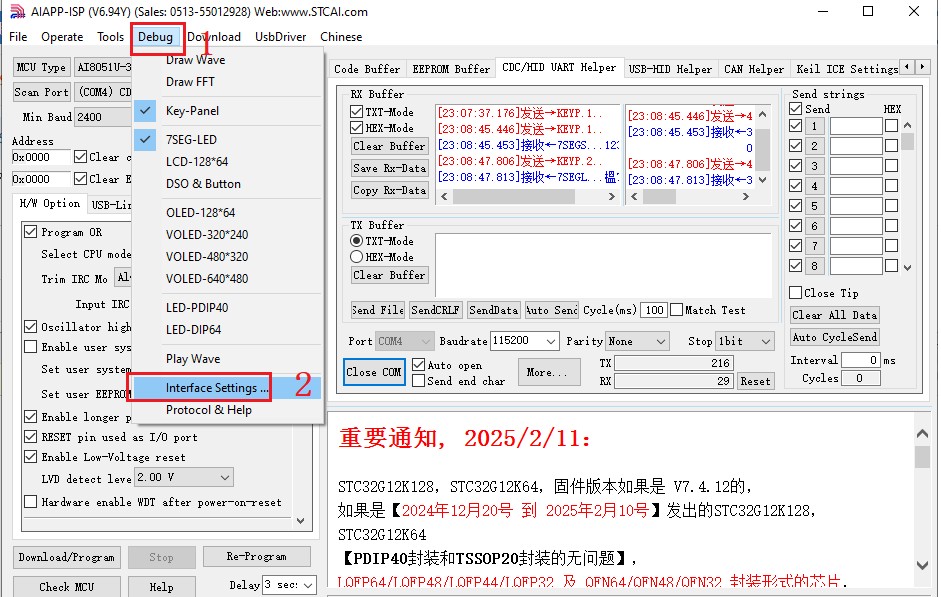
Task: Open the Debug menu
Action: point(155,37)
